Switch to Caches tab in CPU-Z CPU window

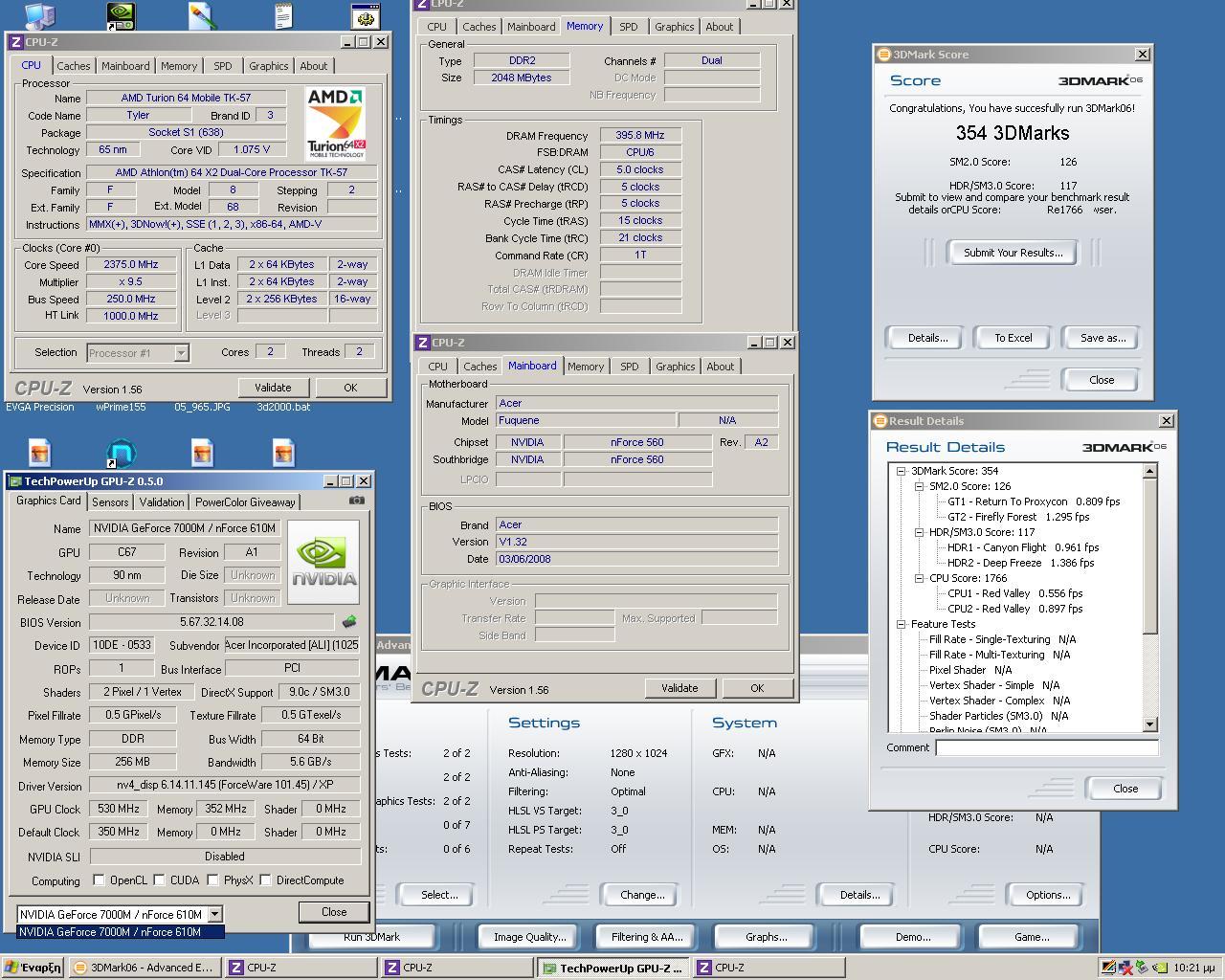tap(74, 66)
